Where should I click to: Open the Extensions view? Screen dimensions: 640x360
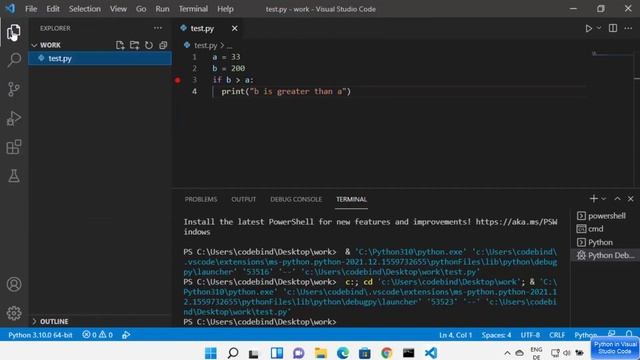tap(14, 147)
